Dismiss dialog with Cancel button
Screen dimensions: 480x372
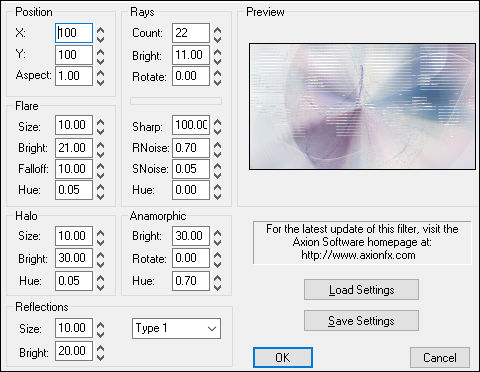pos(440,358)
